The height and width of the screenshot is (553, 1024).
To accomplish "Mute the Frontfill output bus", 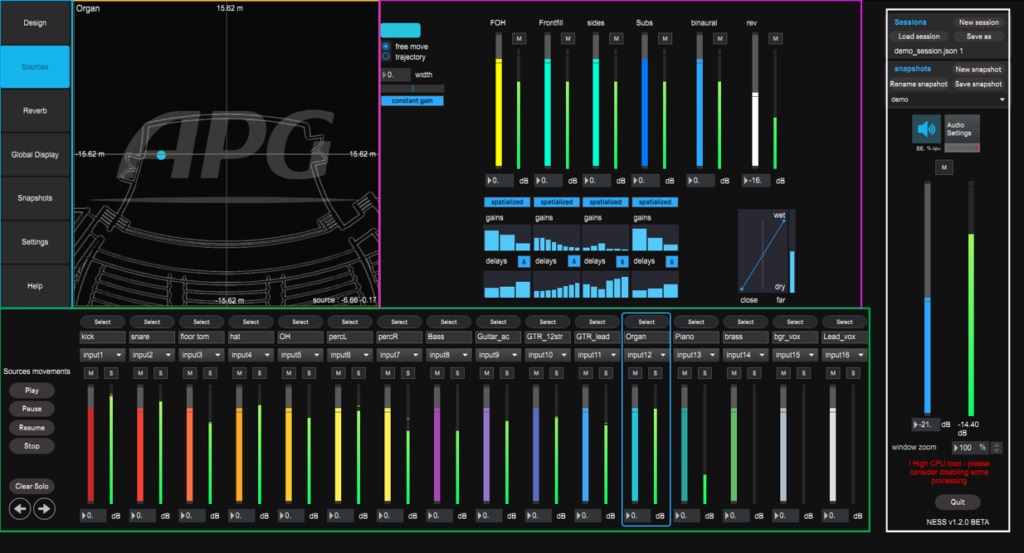I will coord(568,39).
